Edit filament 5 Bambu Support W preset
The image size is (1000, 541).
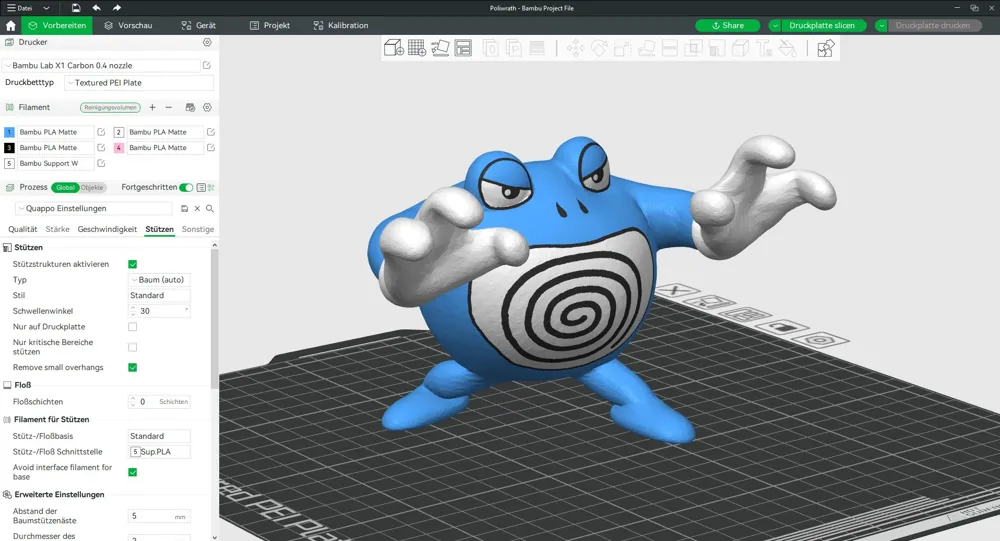(x=101, y=163)
